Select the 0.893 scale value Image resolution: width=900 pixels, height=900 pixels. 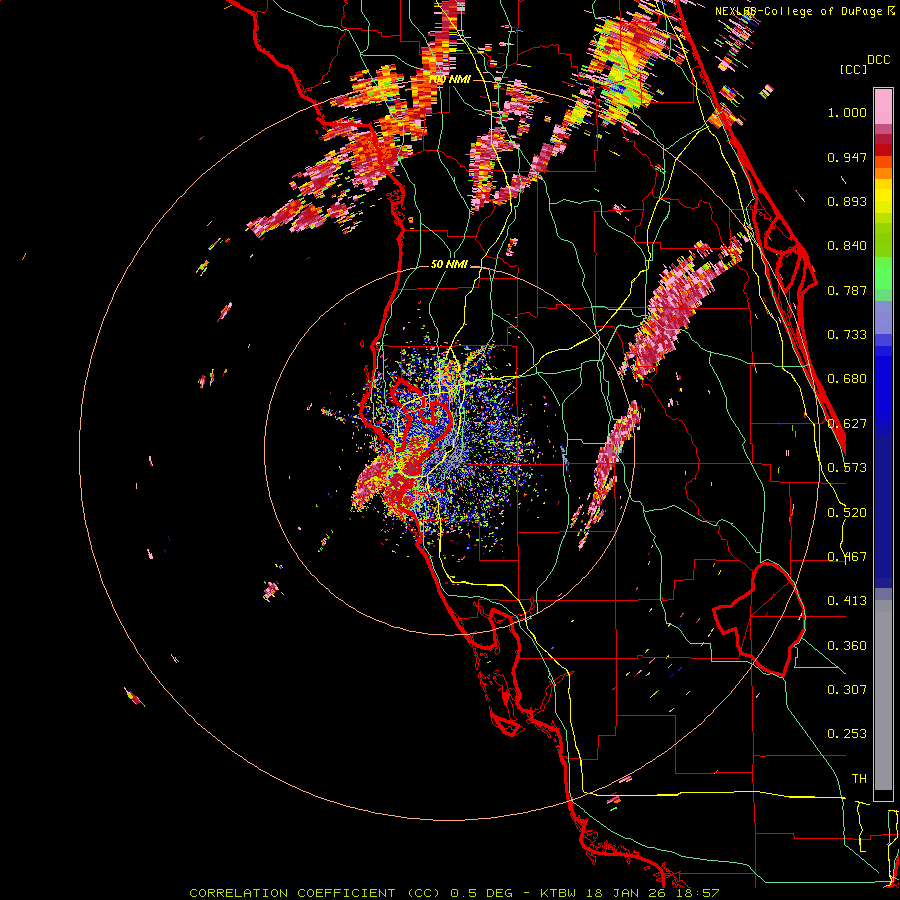coord(847,201)
